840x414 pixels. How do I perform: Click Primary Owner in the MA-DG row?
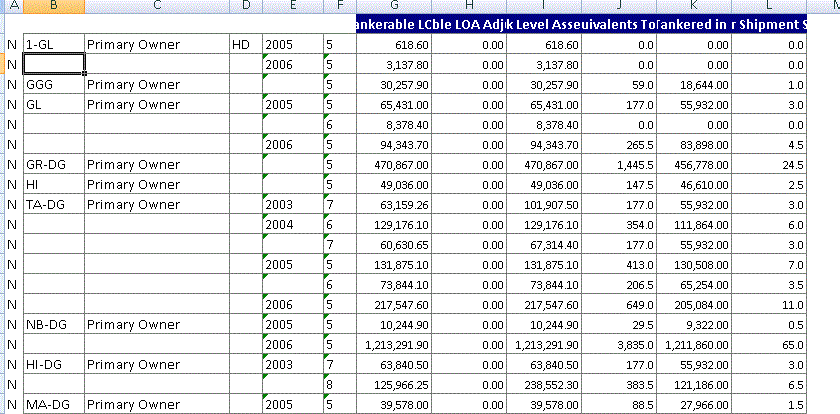(x=157, y=404)
